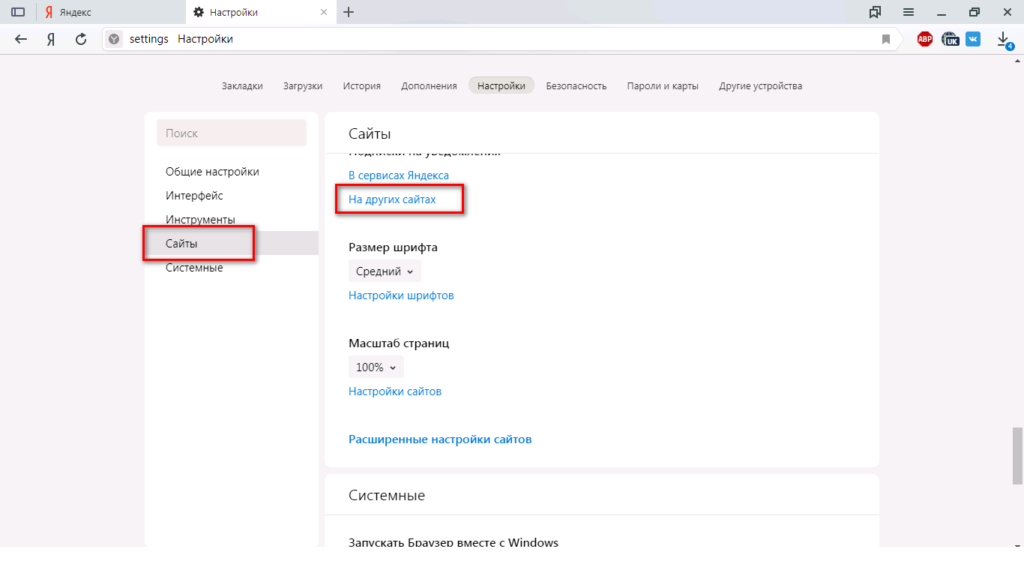Screen dimensions: 1024x576
Task: Select Интерфейс in the left sidebar
Action: [x=194, y=196]
